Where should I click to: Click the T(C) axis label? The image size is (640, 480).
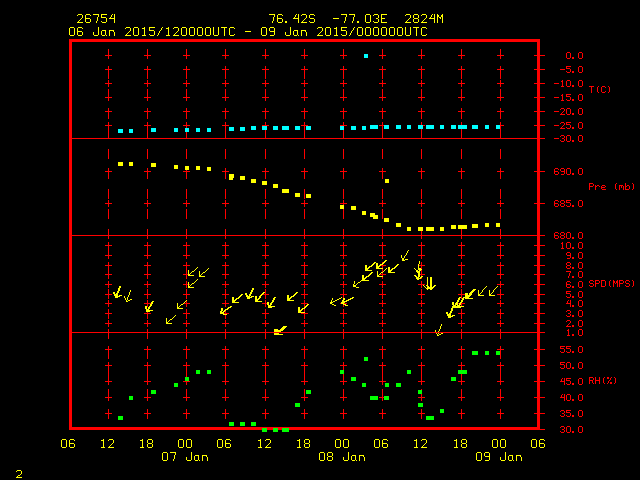point(600,89)
